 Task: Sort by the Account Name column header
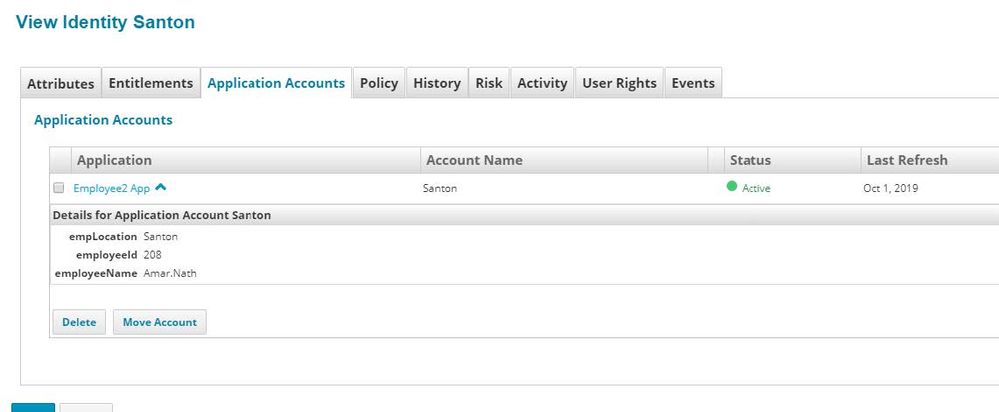[474, 160]
